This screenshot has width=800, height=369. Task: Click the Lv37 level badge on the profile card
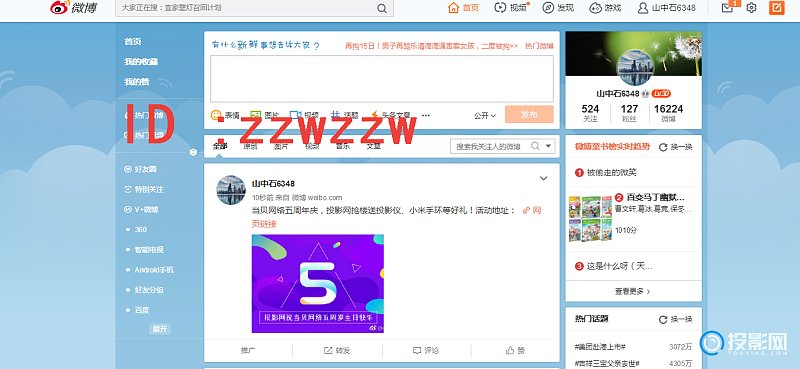[662, 93]
